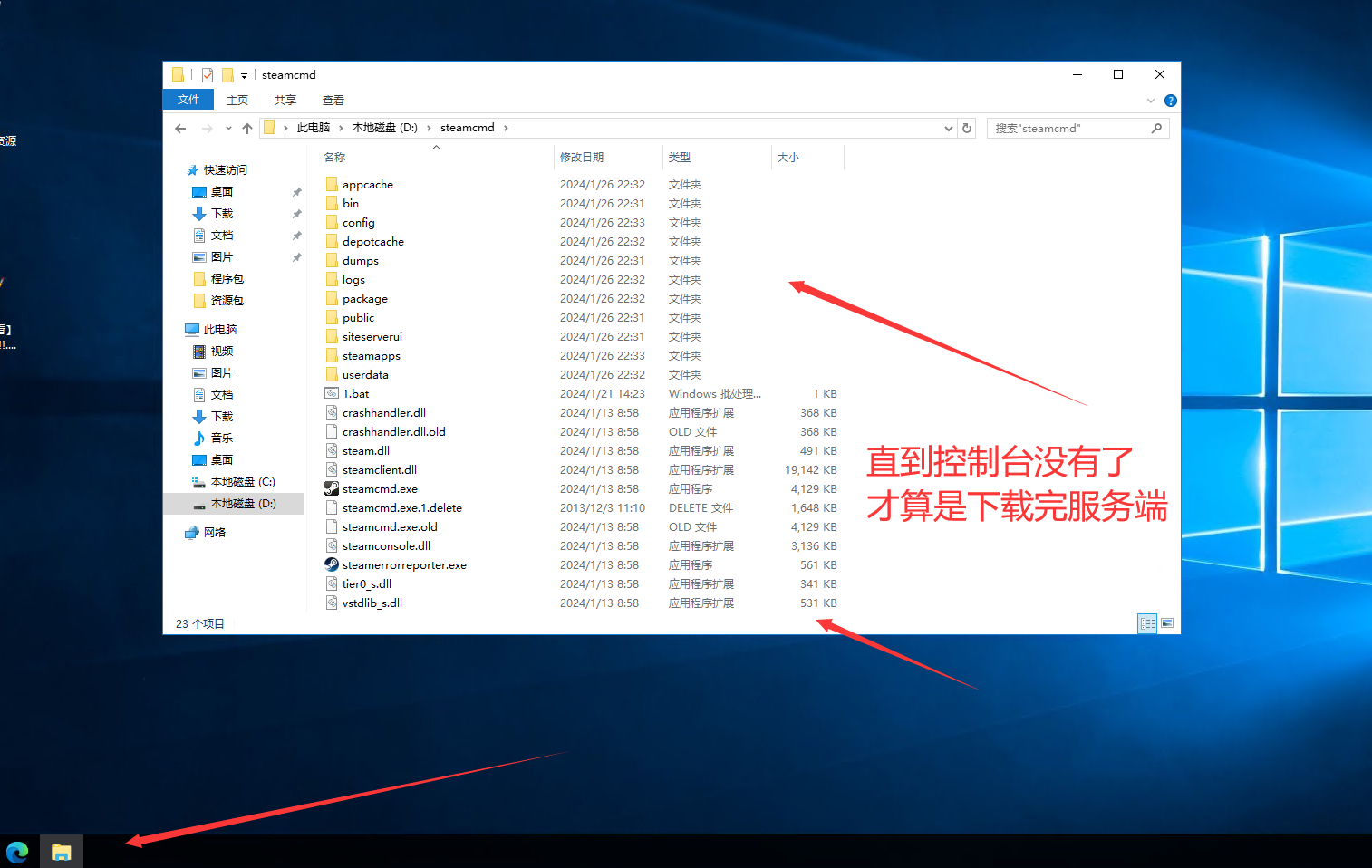Switch to large icons view layout
The width and height of the screenshot is (1372, 868).
[x=1167, y=623]
